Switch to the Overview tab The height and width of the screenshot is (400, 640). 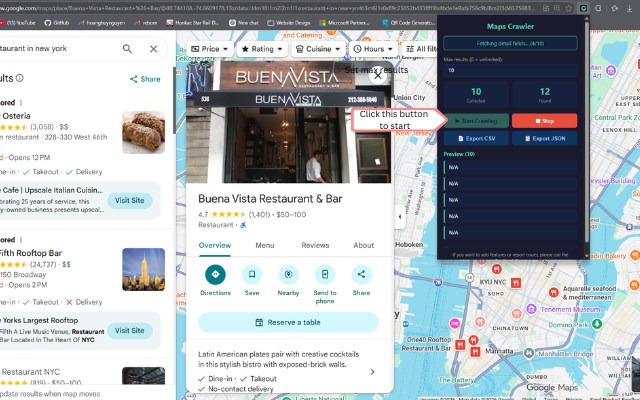[x=215, y=245]
